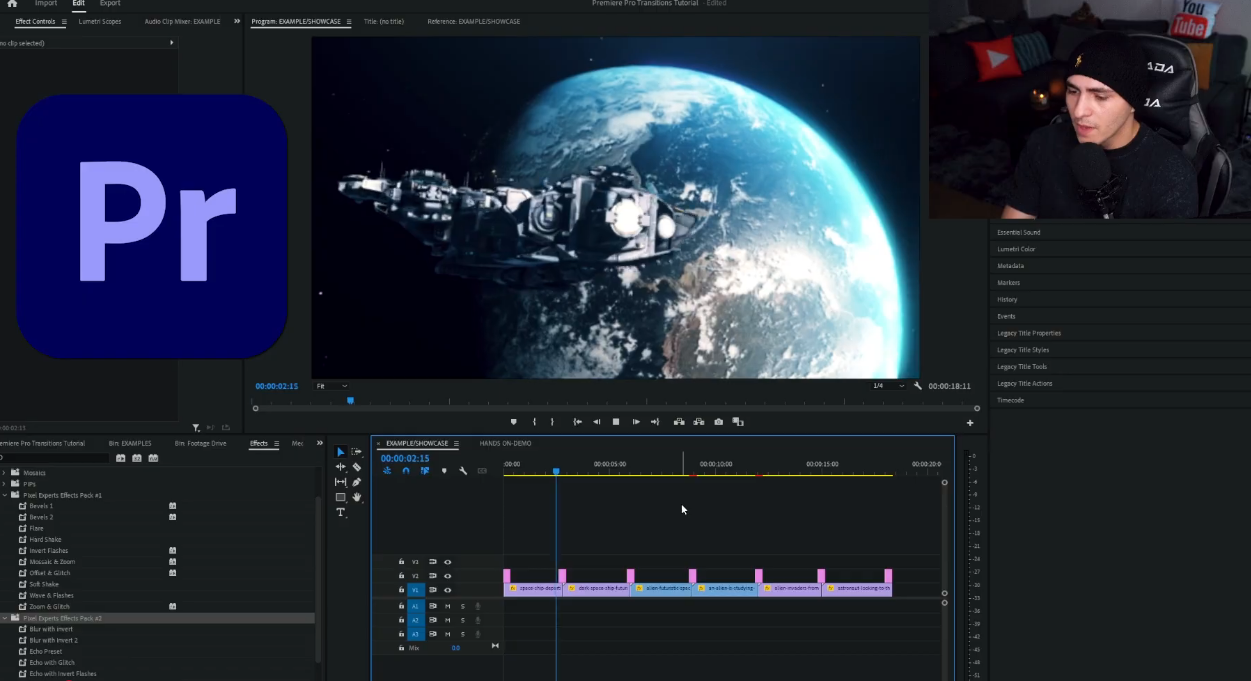Collapse Pixel Experts Effects Pack #1

pos(3,495)
